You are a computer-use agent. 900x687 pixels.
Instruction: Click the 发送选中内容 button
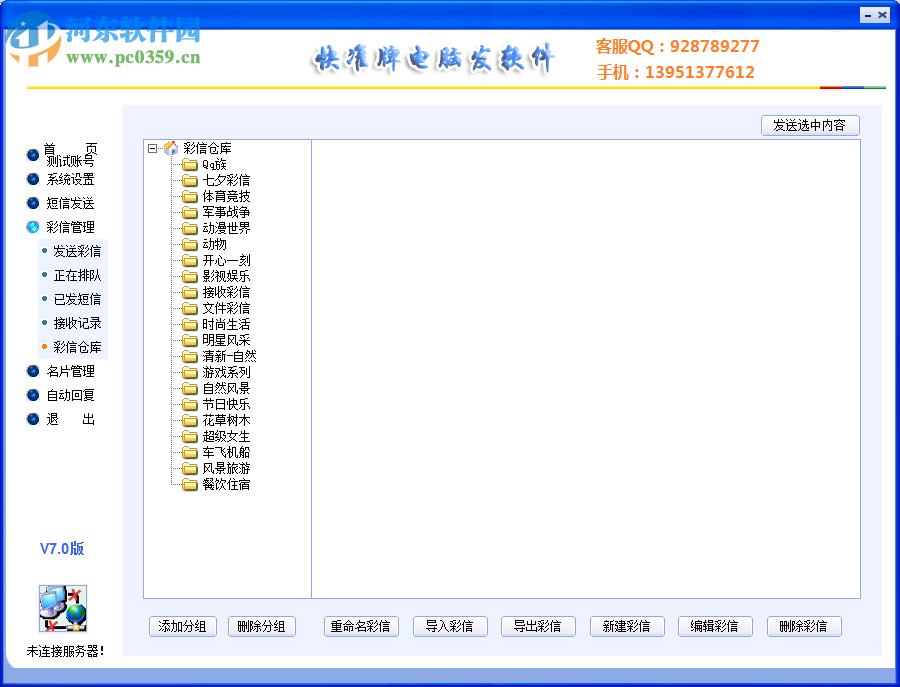pos(810,125)
